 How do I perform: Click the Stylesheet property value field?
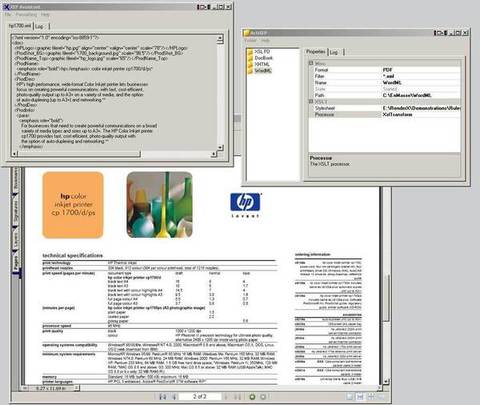tap(421, 108)
